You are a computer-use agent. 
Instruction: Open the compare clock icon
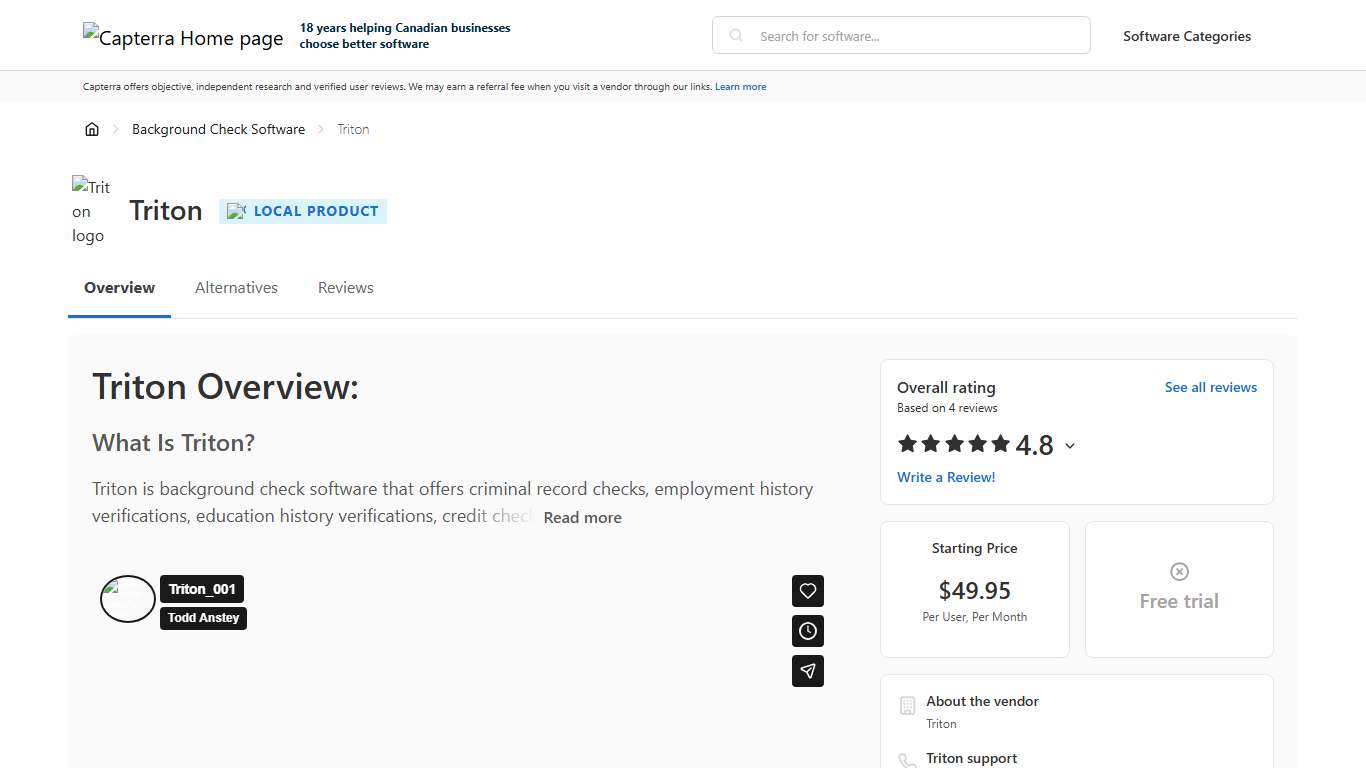coord(808,631)
